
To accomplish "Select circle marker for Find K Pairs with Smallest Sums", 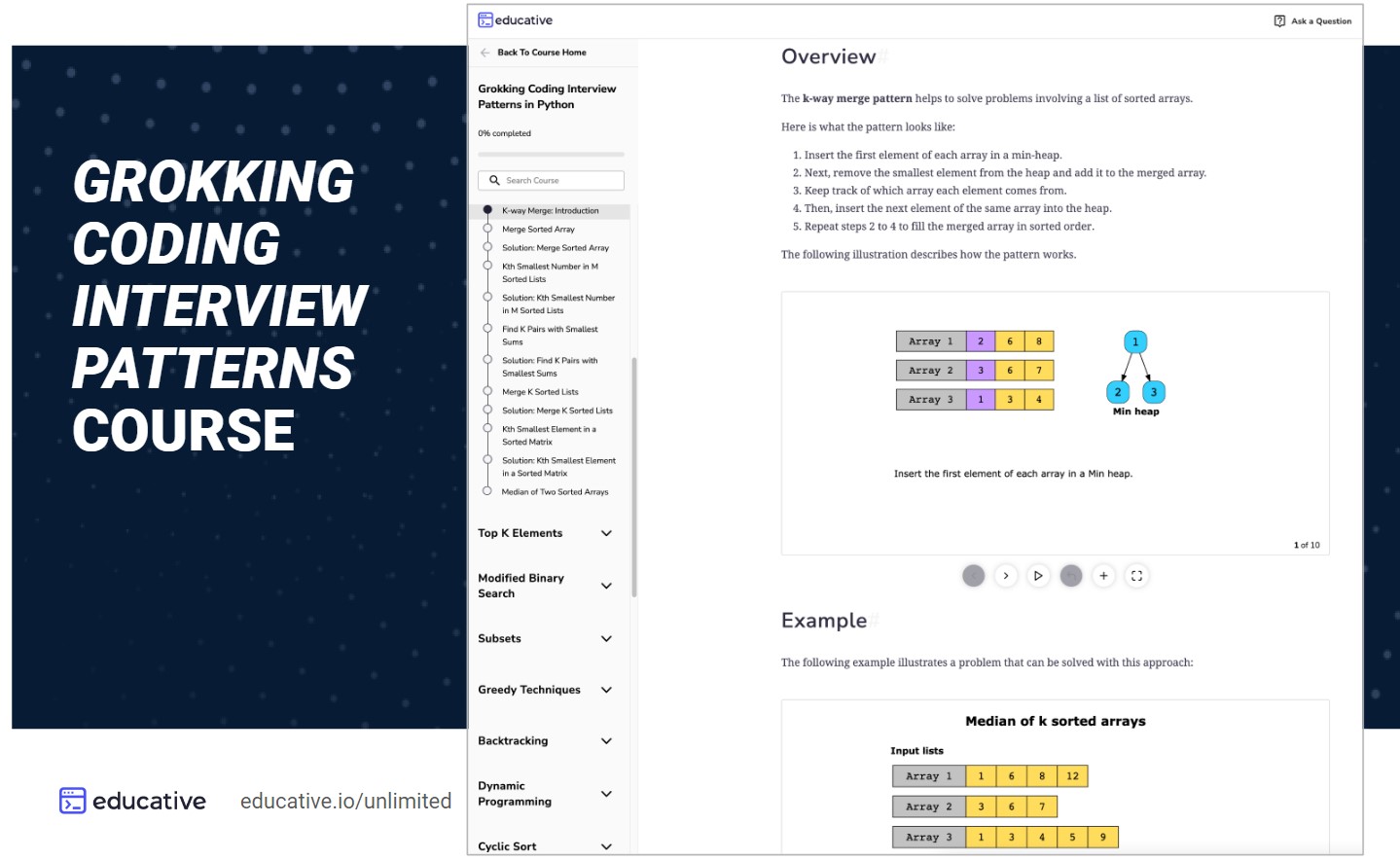I will click(487, 329).
